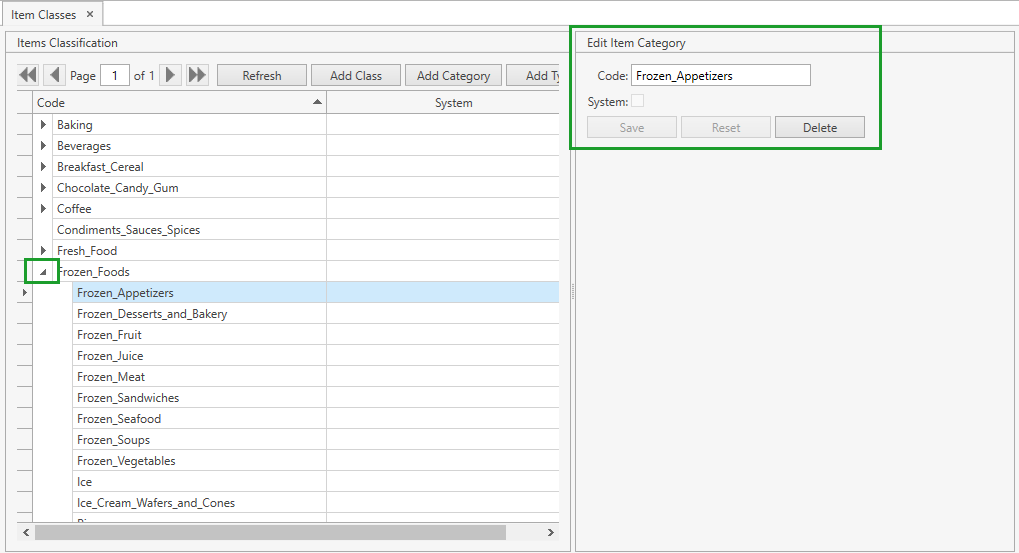Switch to the Item Classes tab
Image resolution: width=1019 pixels, height=553 pixels.
coord(44,14)
